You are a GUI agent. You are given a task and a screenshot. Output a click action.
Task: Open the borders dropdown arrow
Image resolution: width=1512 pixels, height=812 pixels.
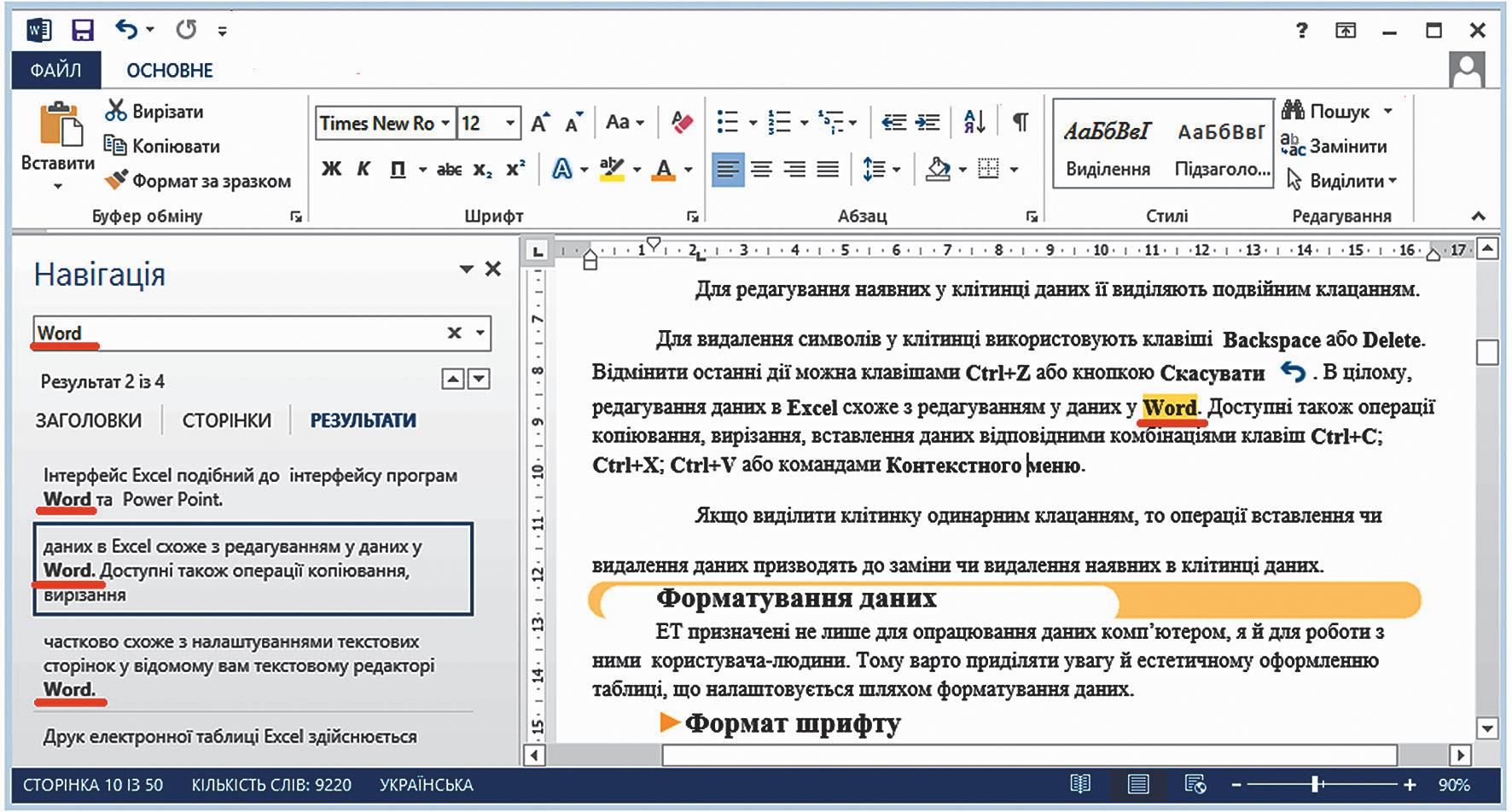1014,169
